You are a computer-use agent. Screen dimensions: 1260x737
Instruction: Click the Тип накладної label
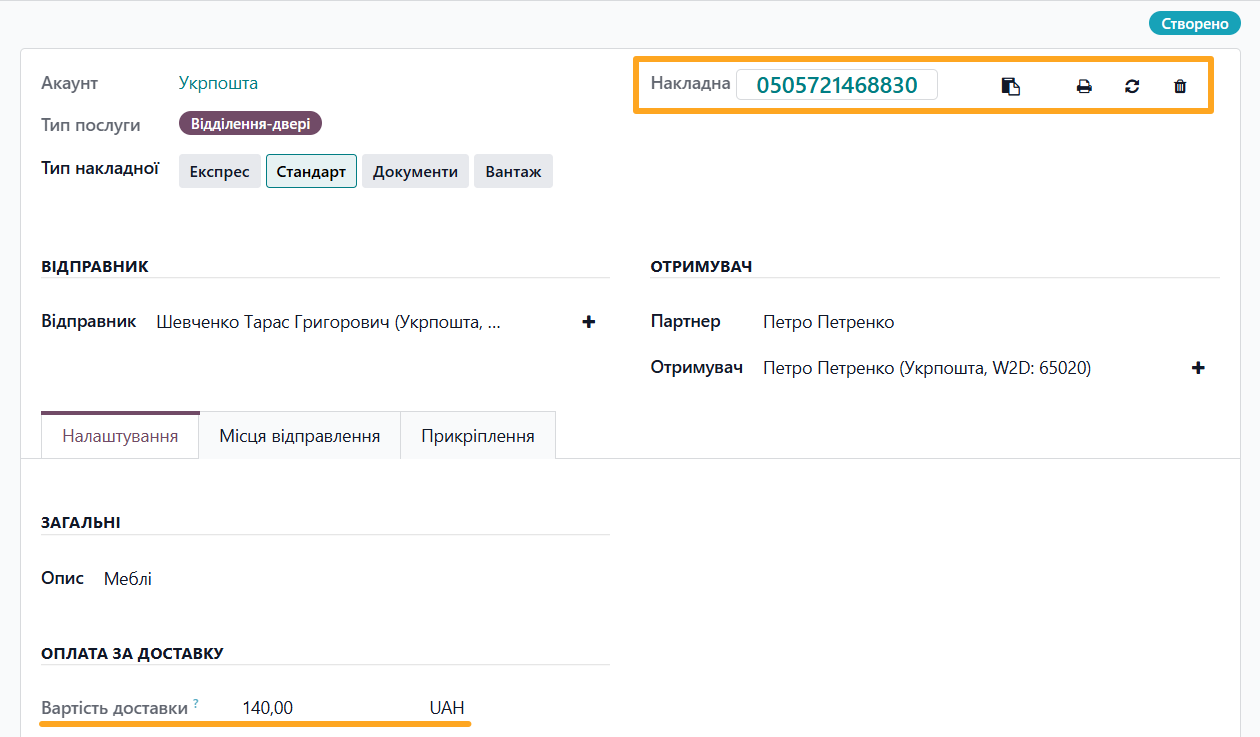[100, 168]
